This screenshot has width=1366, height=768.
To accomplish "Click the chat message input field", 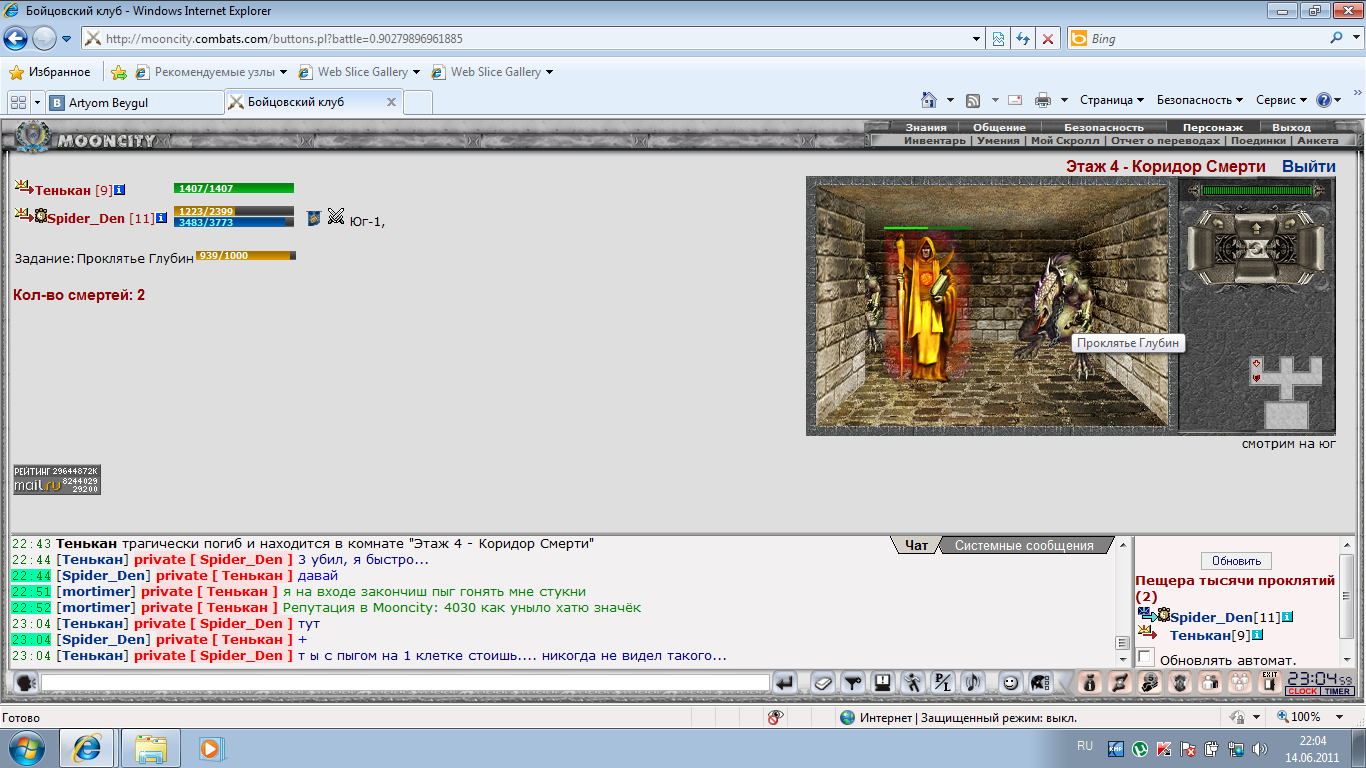I will coord(405,683).
